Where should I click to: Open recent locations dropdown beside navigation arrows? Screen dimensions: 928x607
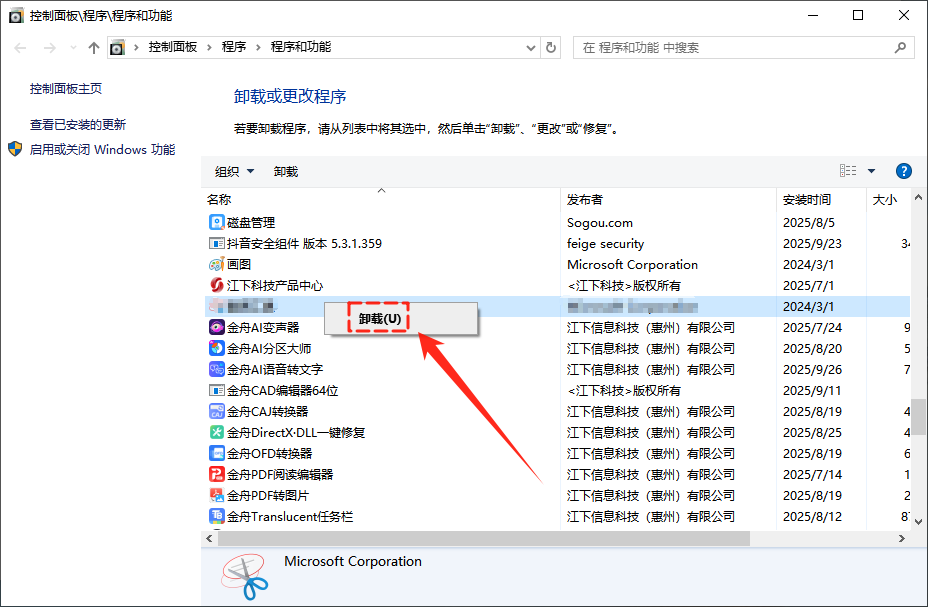coord(72,47)
